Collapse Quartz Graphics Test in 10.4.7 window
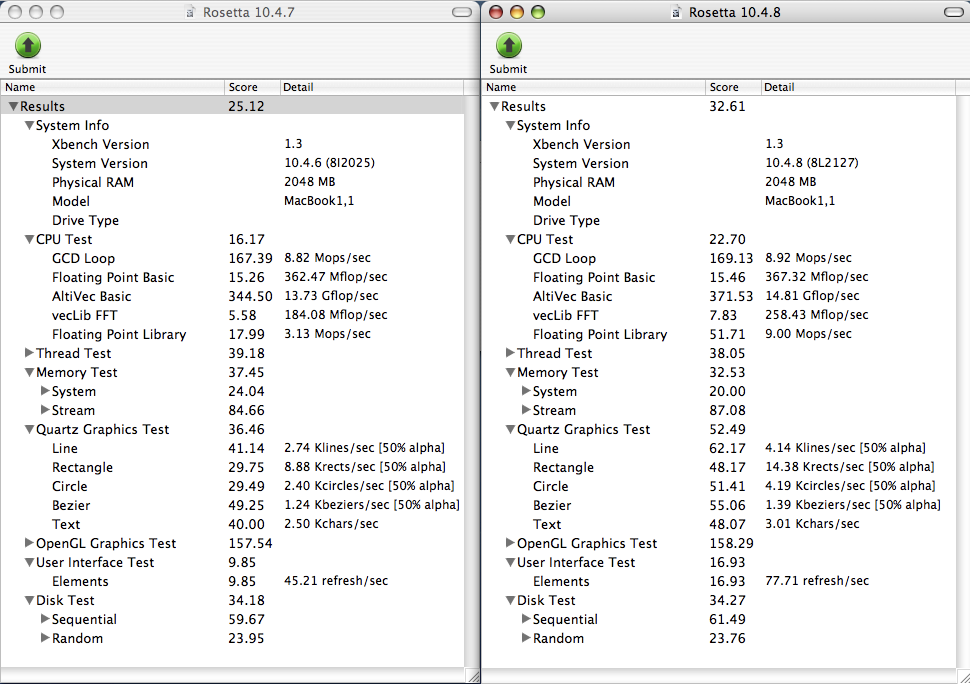Screen dimensions: 970x684 click(29, 429)
